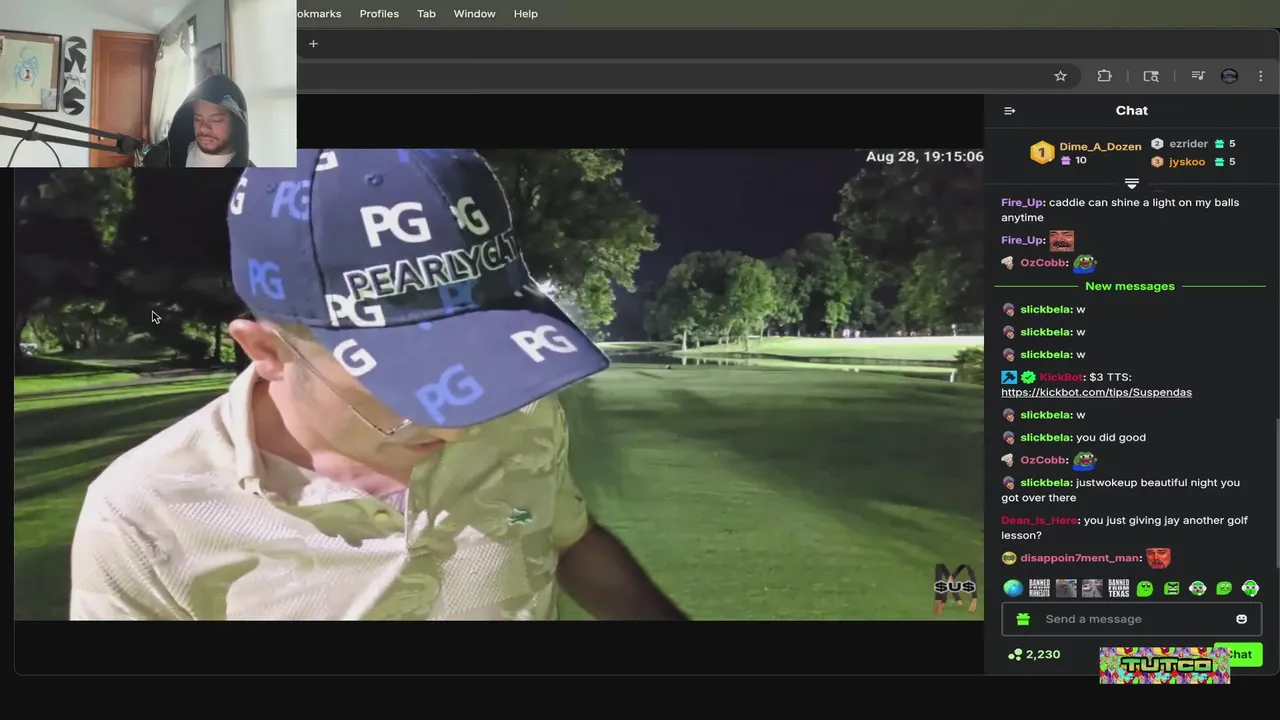Image resolution: width=1280 pixels, height=720 pixels.
Task: Open the kickbot.com/tips/Suspendas link
Action: pos(1096,392)
